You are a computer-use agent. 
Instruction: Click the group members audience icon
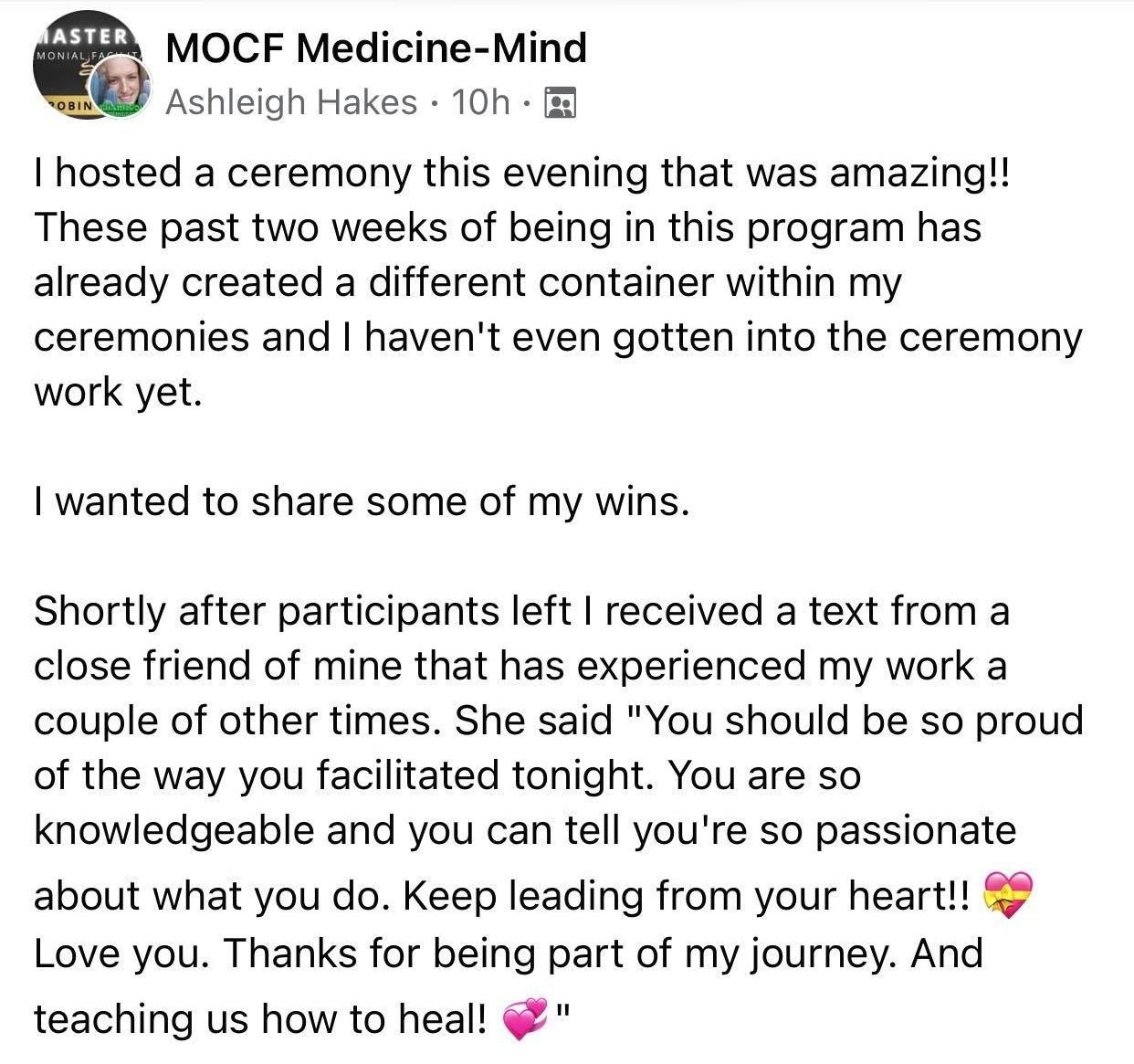tap(560, 103)
